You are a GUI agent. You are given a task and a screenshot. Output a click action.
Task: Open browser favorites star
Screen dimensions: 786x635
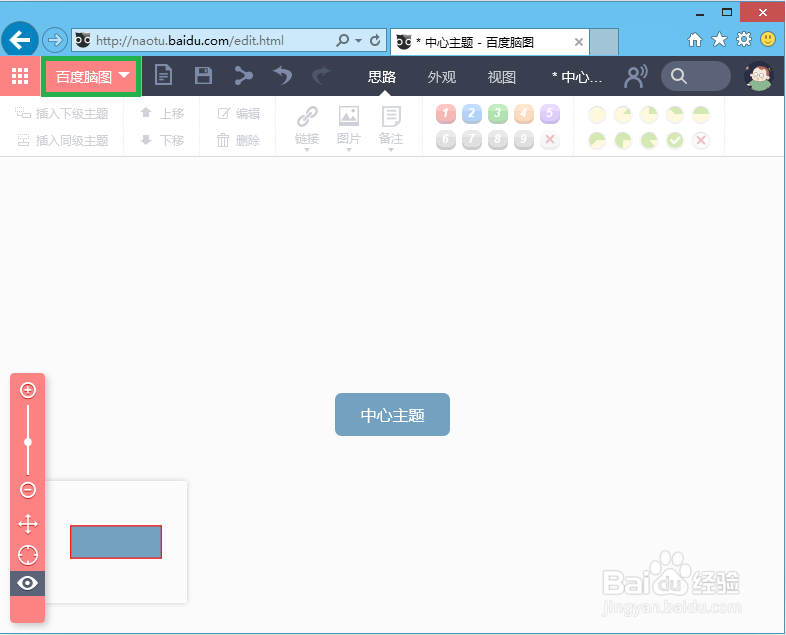pyautogui.click(x=719, y=39)
